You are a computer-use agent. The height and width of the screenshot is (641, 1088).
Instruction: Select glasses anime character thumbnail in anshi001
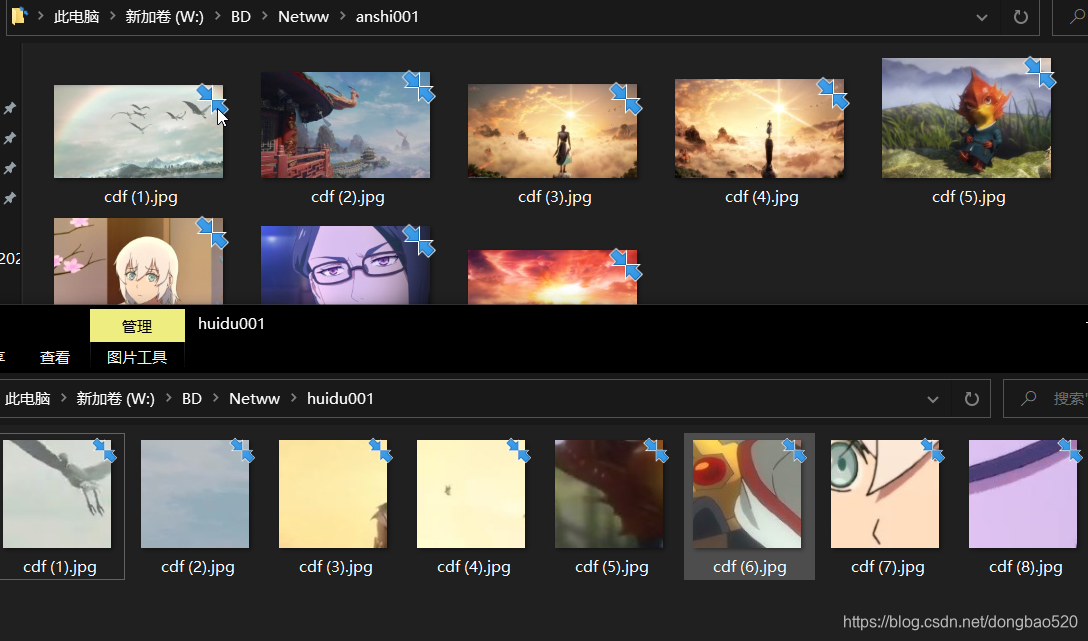coord(346,265)
